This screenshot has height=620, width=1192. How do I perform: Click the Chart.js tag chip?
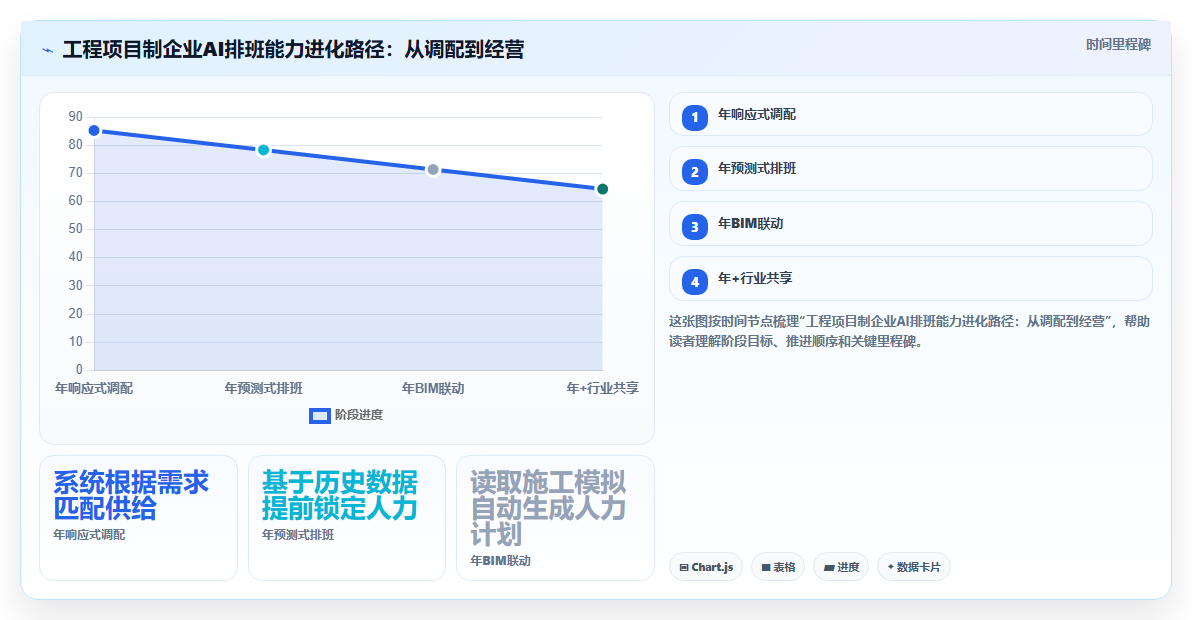tap(706, 567)
